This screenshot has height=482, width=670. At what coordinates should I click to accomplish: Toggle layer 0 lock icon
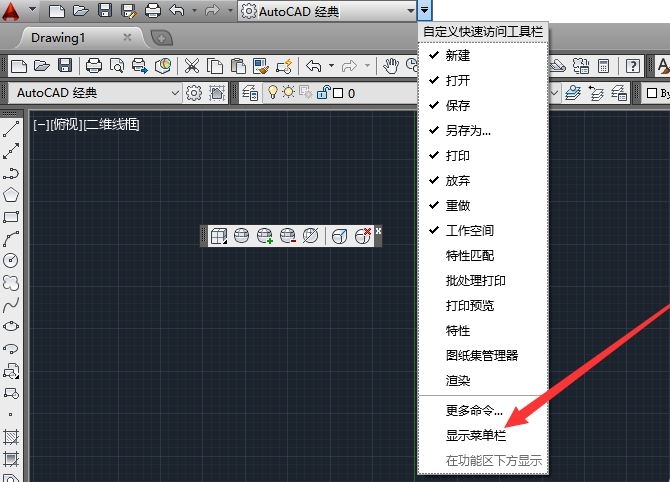pyautogui.click(x=323, y=92)
